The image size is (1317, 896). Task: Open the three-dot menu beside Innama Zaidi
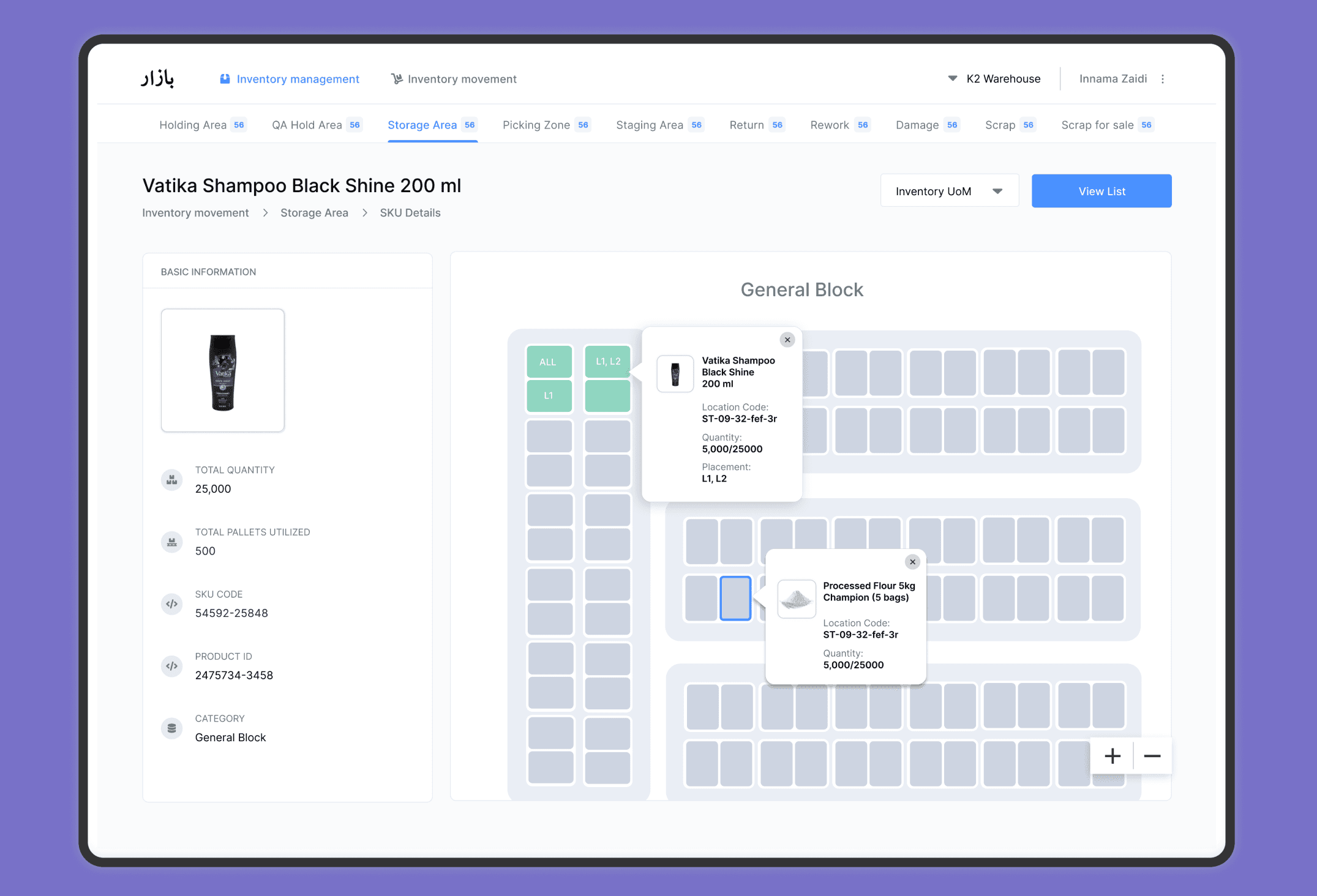[1163, 79]
